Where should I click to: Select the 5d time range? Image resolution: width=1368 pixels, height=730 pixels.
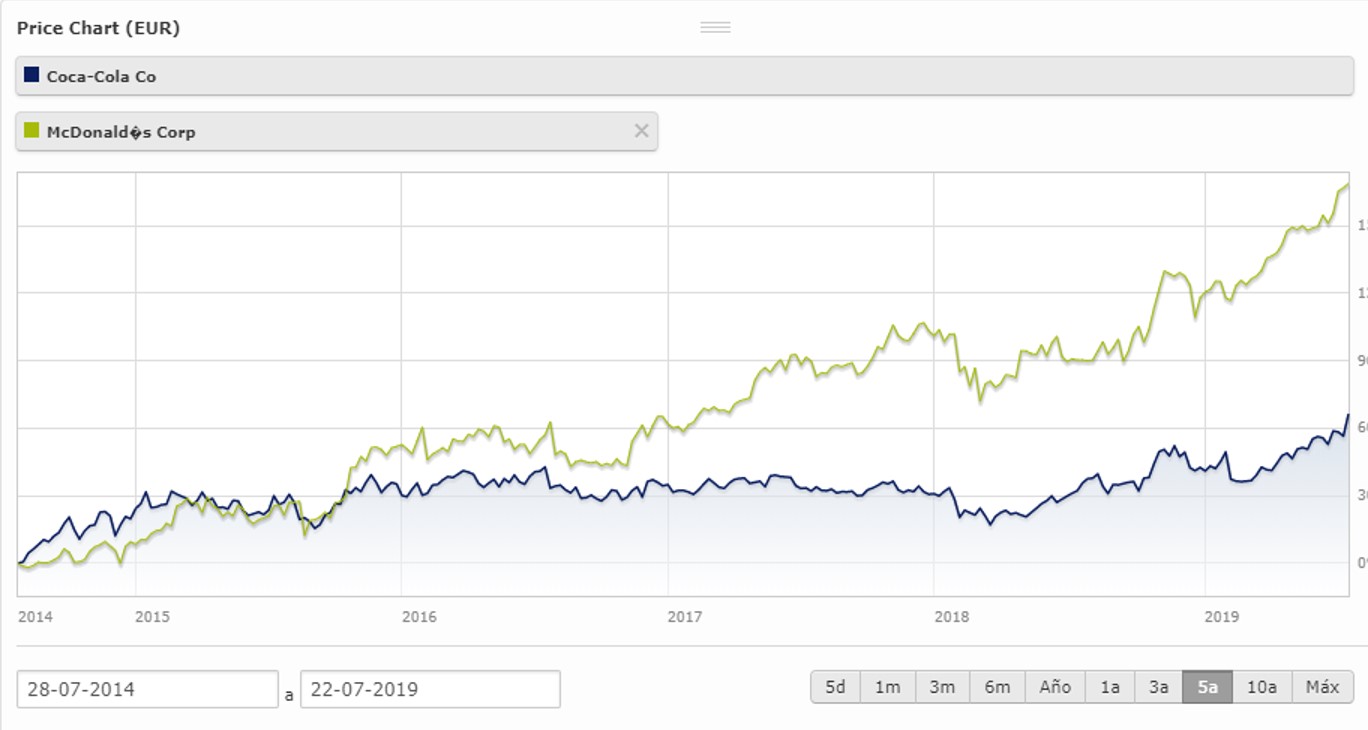coord(835,687)
